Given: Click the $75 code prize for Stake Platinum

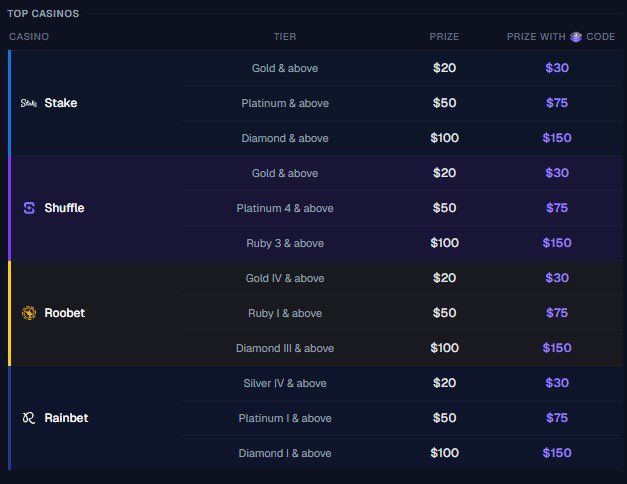Looking at the screenshot, I should (x=557, y=103).
